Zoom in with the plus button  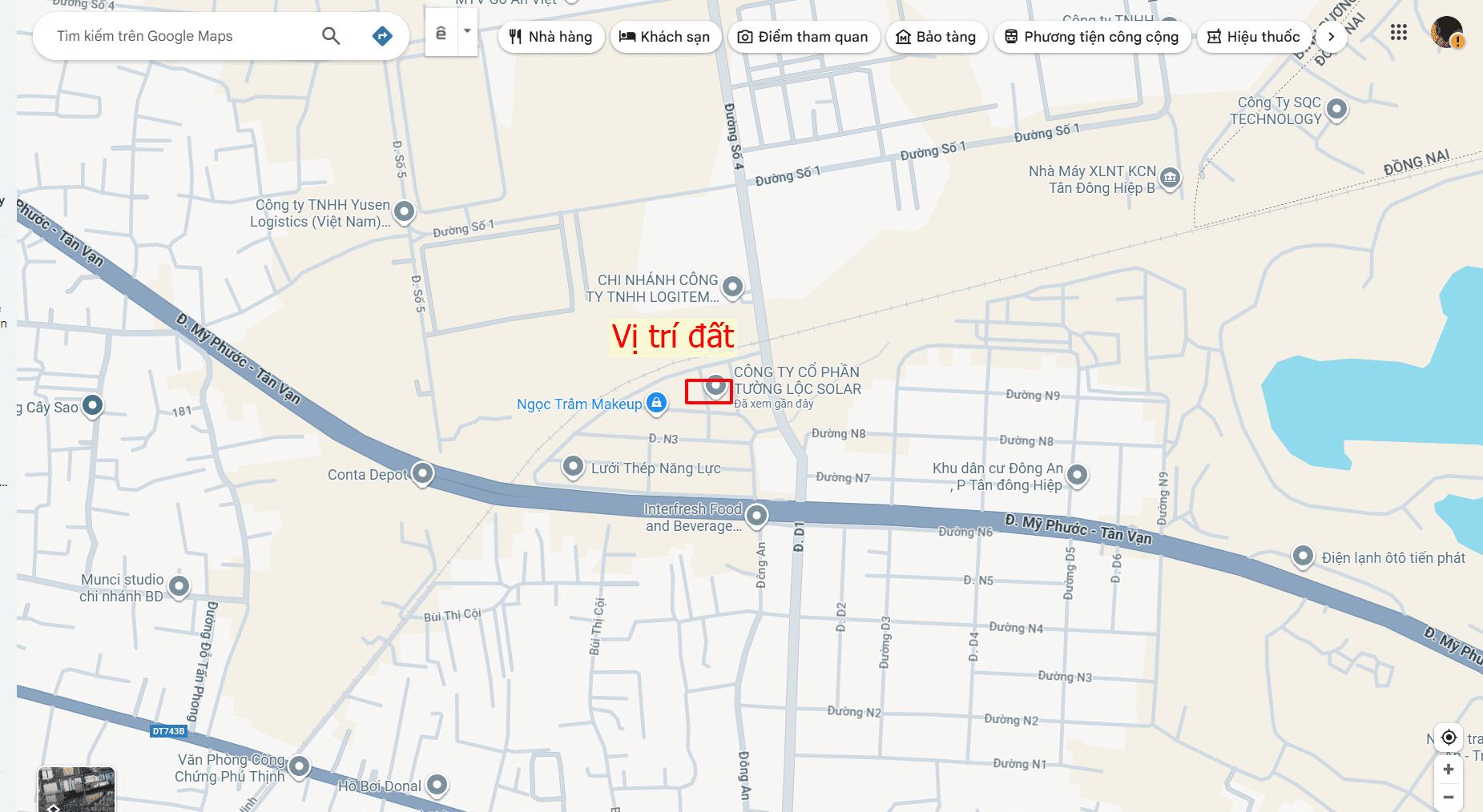(x=1449, y=770)
